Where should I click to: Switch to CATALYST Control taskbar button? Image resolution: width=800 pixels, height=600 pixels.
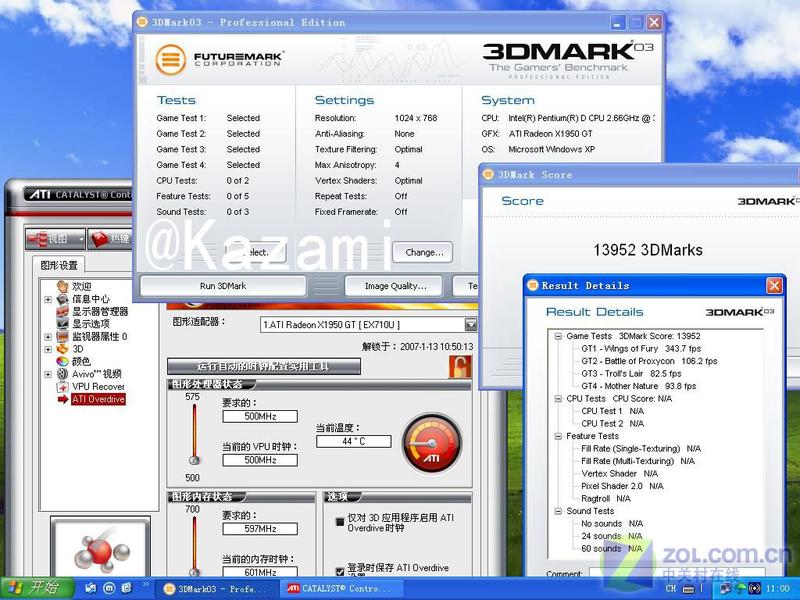pos(341,589)
